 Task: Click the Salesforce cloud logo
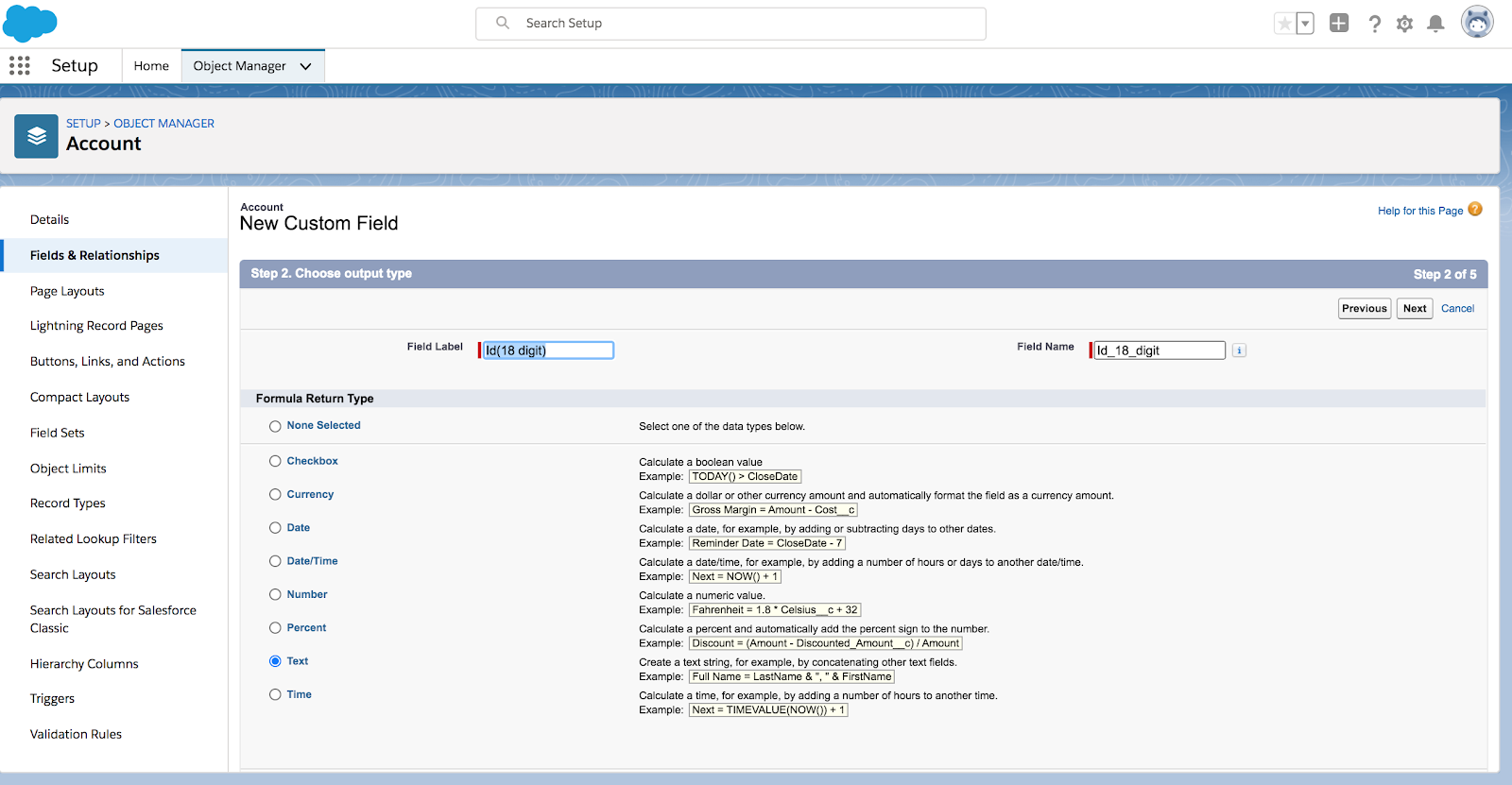point(30,23)
